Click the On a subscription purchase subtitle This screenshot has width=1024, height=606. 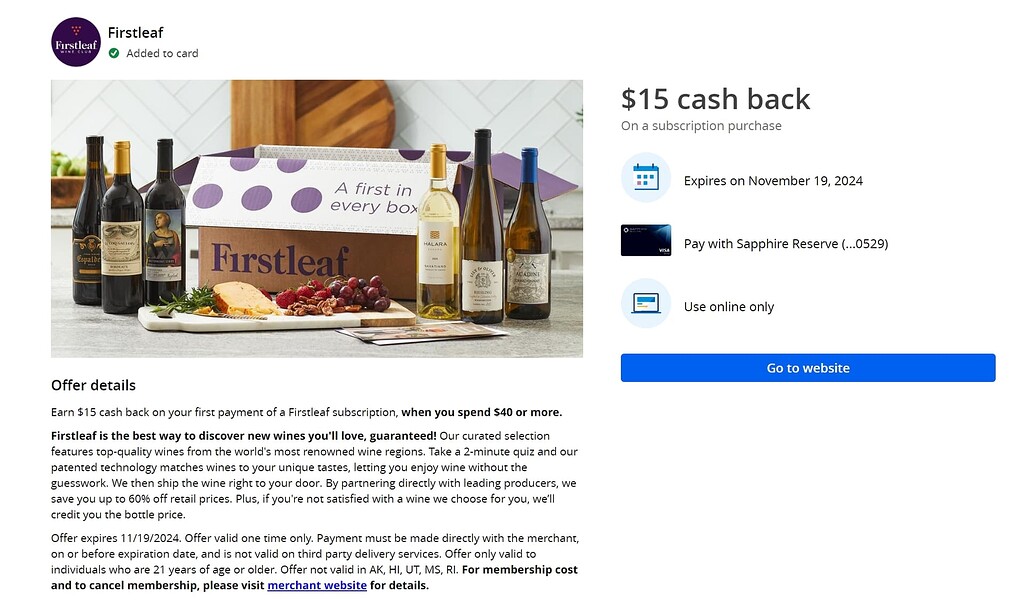[701, 126]
